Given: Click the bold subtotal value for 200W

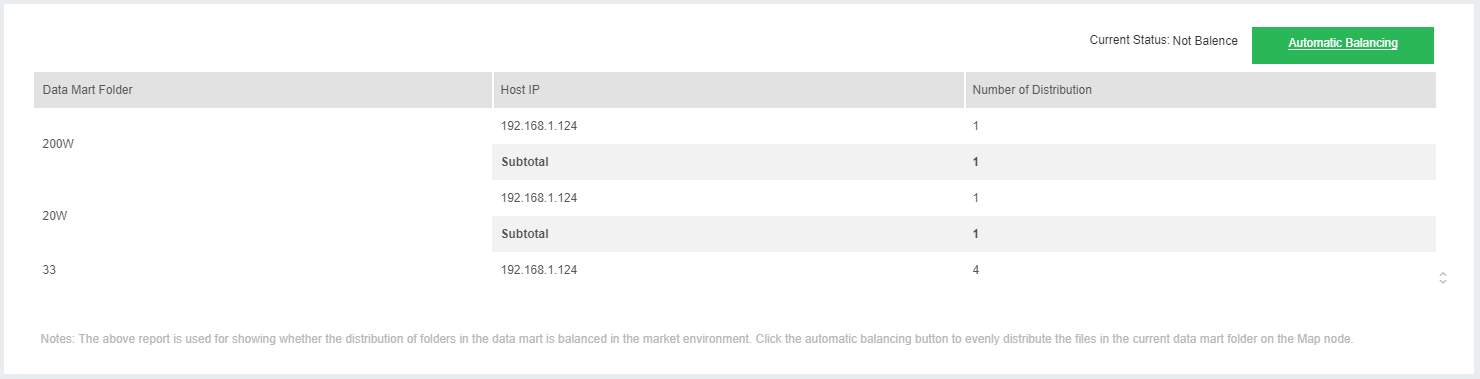Looking at the screenshot, I should 976,162.
